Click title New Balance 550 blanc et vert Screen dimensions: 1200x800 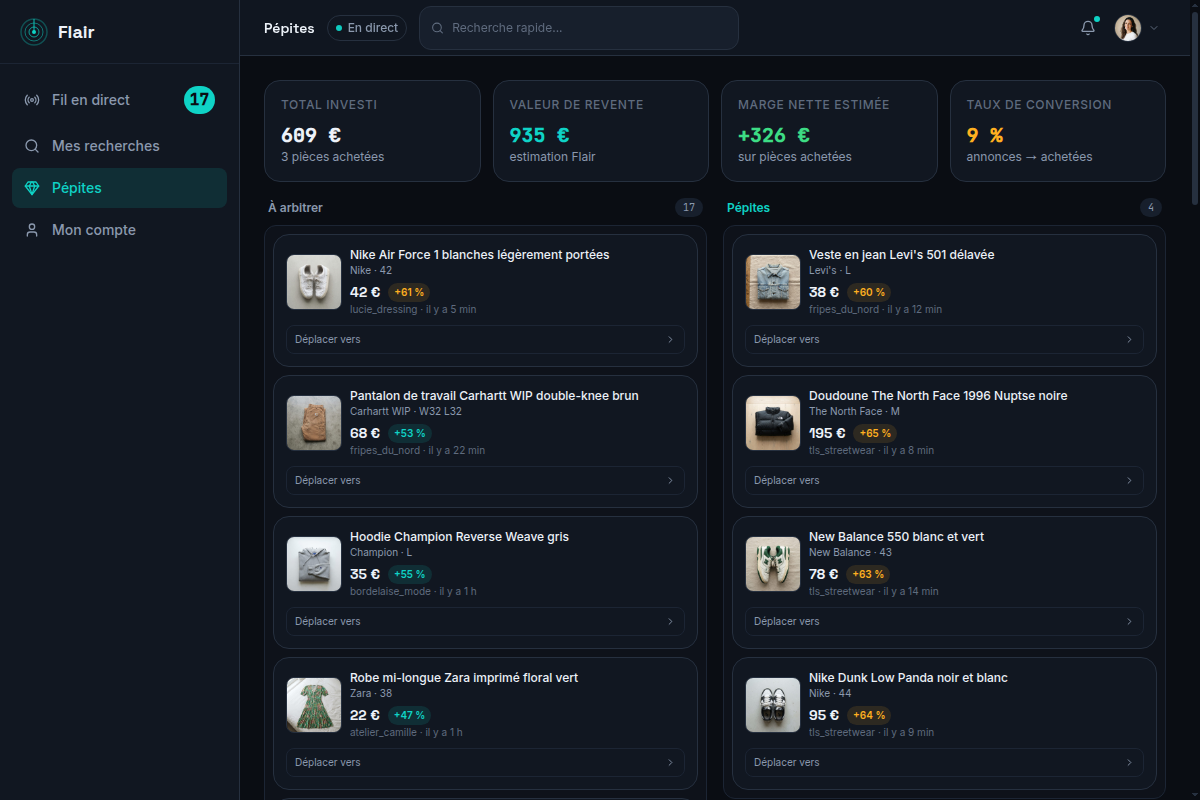[896, 537]
